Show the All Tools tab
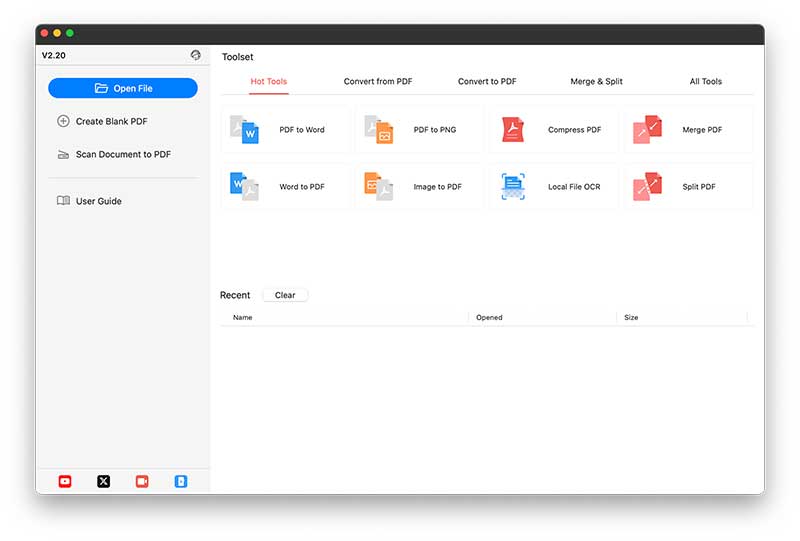Screen dimensions: 800x541 (705, 82)
